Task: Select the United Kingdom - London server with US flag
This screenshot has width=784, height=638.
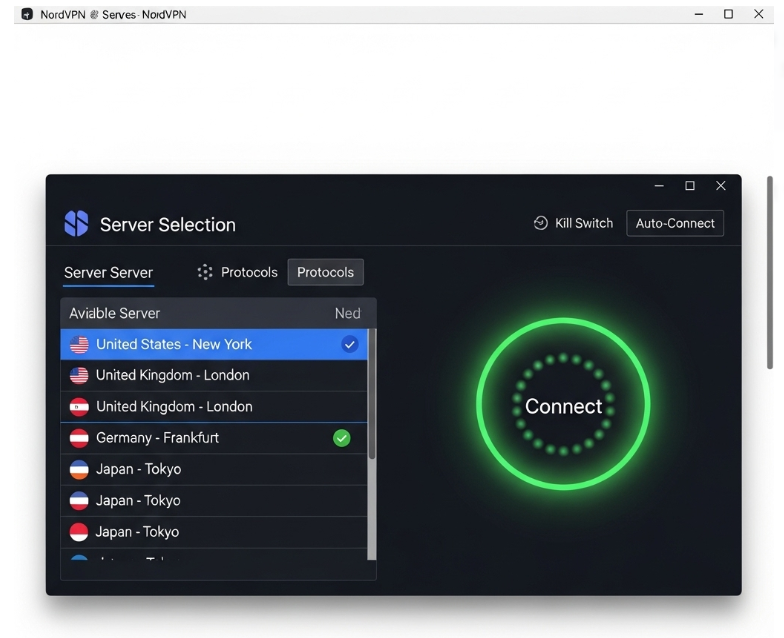Action: [x=172, y=375]
